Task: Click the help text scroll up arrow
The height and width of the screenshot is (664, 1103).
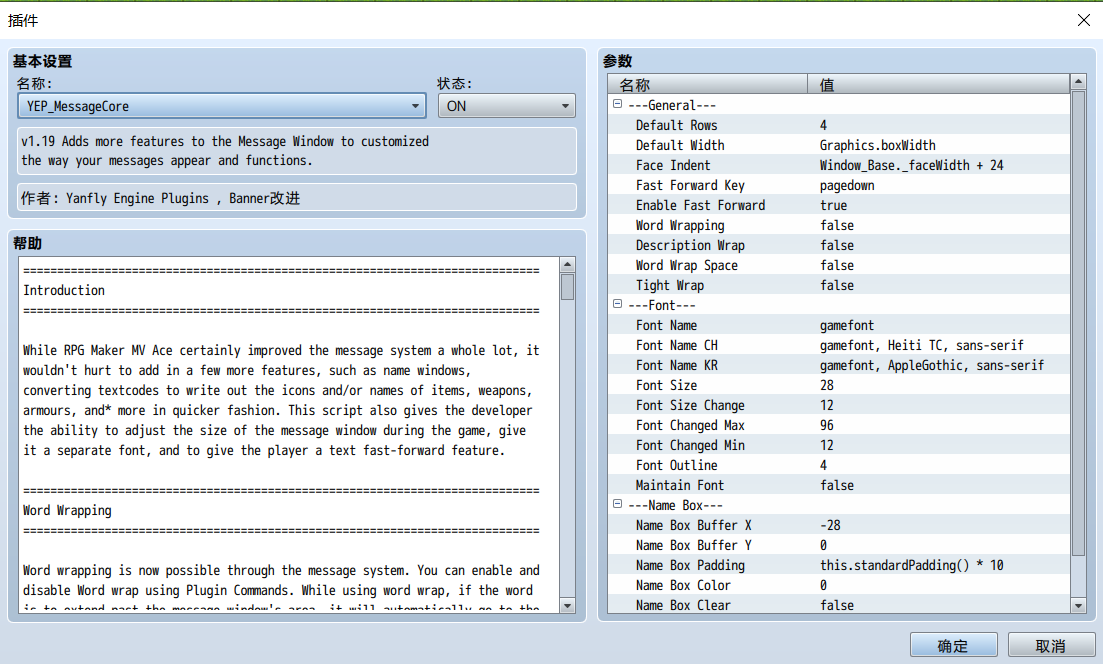Action: (x=568, y=264)
